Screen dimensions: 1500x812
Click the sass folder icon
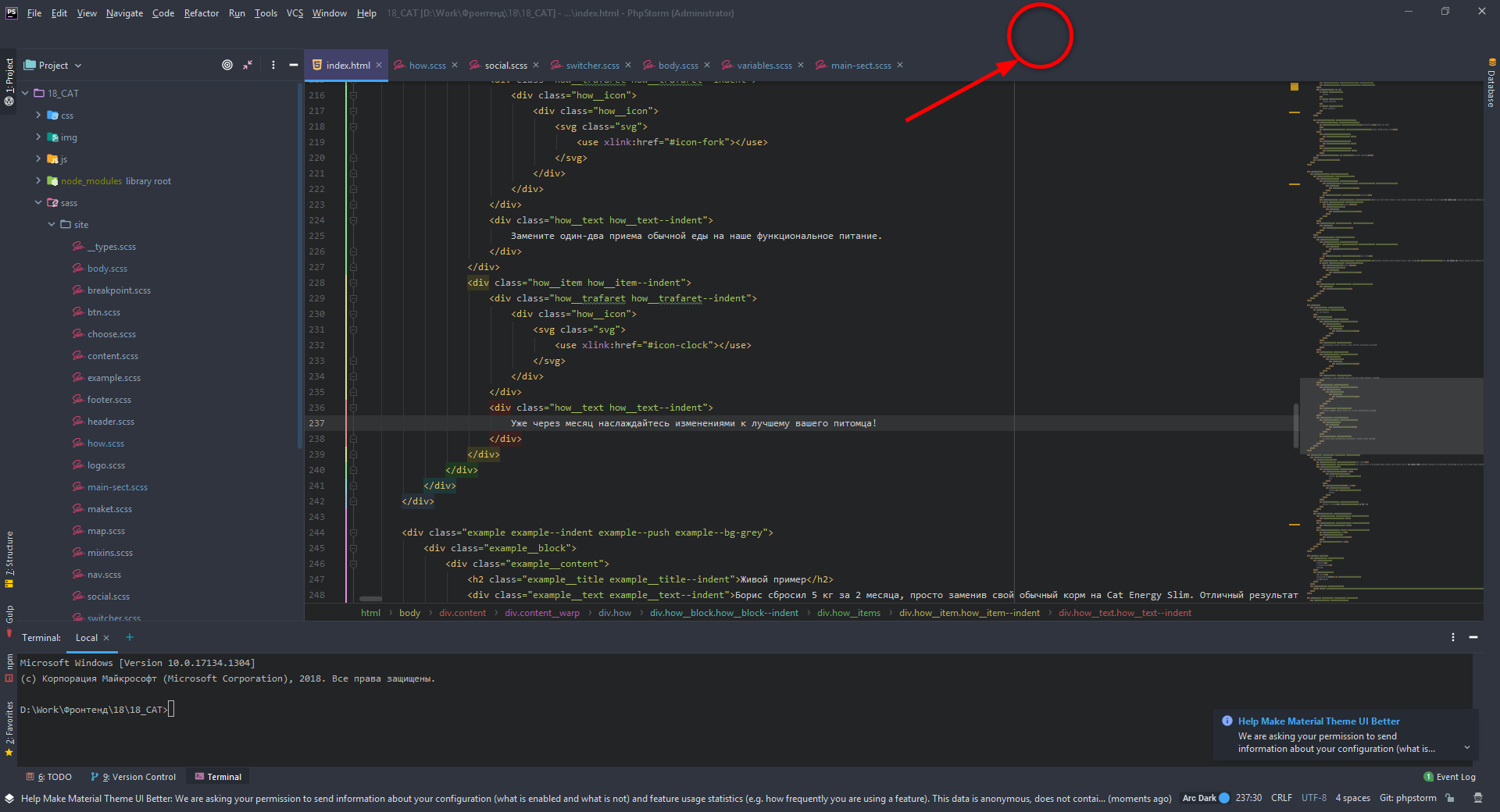(52, 202)
